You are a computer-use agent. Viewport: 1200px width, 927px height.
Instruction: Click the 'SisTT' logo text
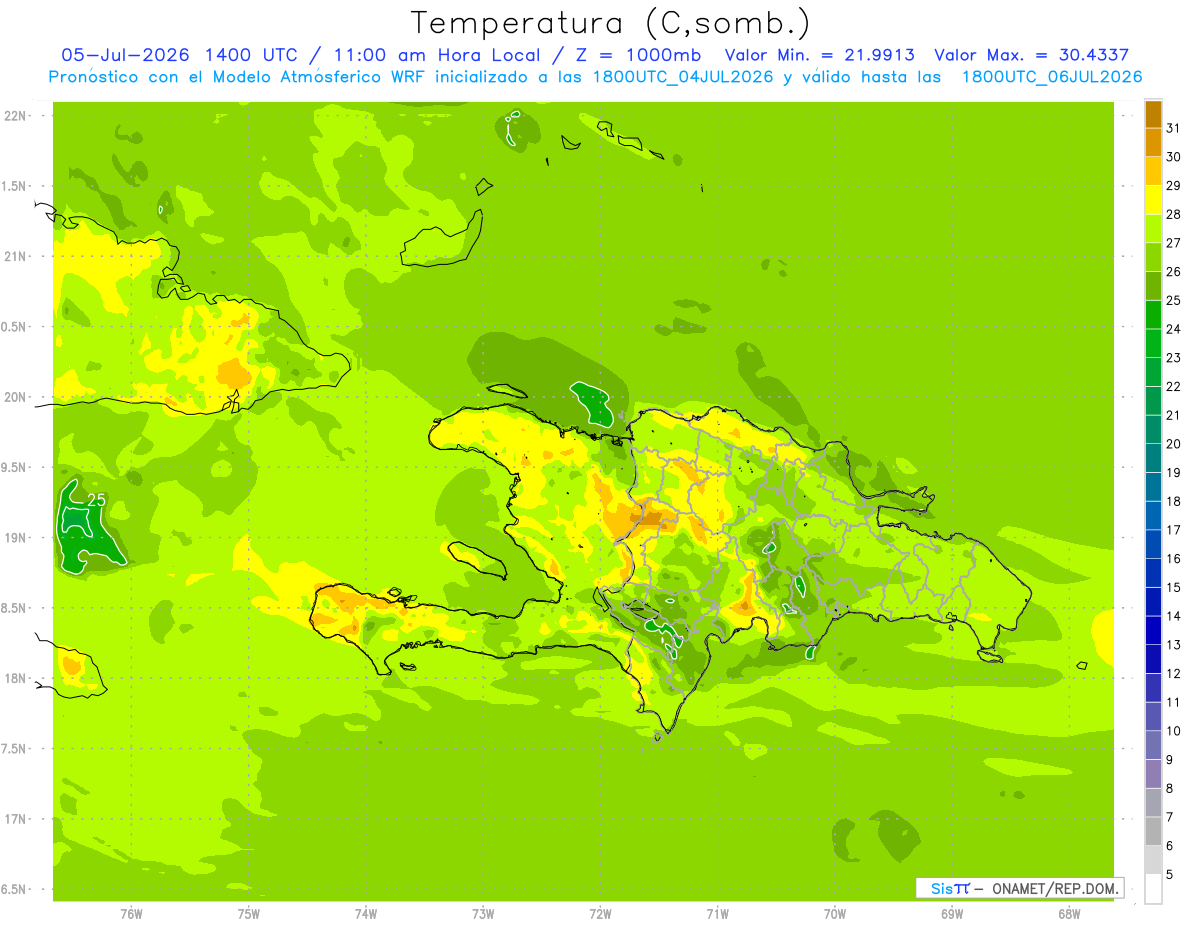pyautogui.click(x=949, y=888)
